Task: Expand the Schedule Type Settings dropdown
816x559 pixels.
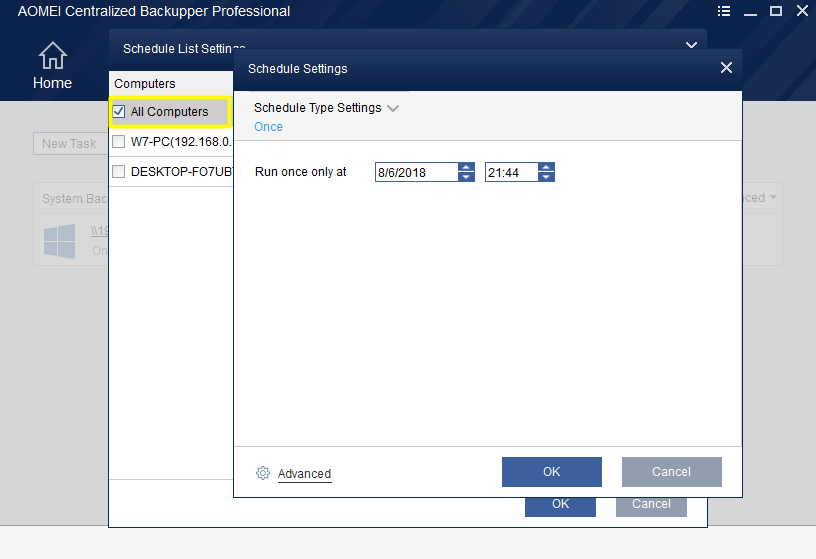Action: pyautogui.click(x=393, y=108)
